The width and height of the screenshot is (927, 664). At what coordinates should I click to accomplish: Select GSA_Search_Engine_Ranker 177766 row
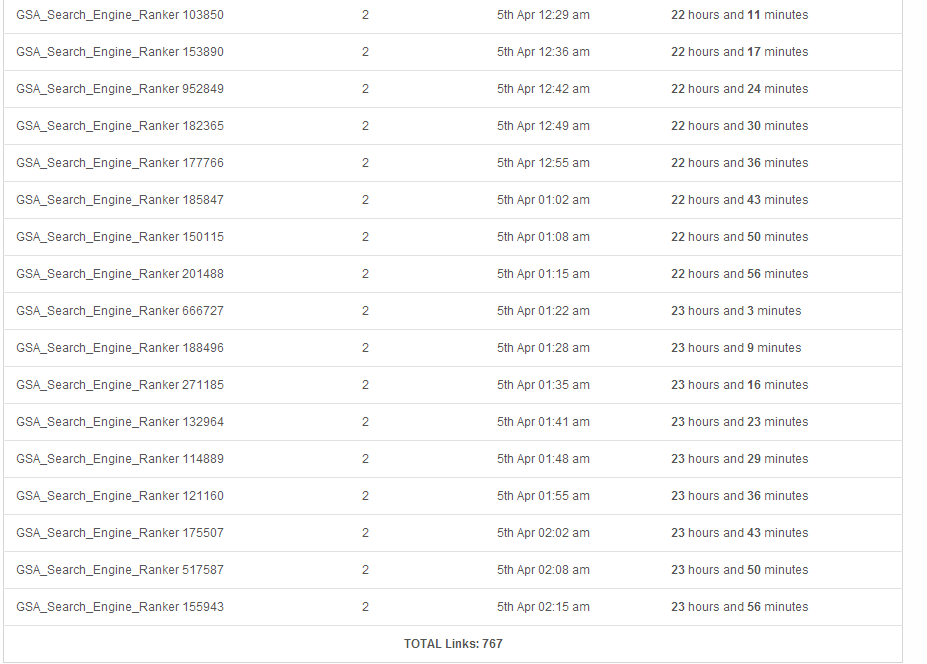coord(453,163)
